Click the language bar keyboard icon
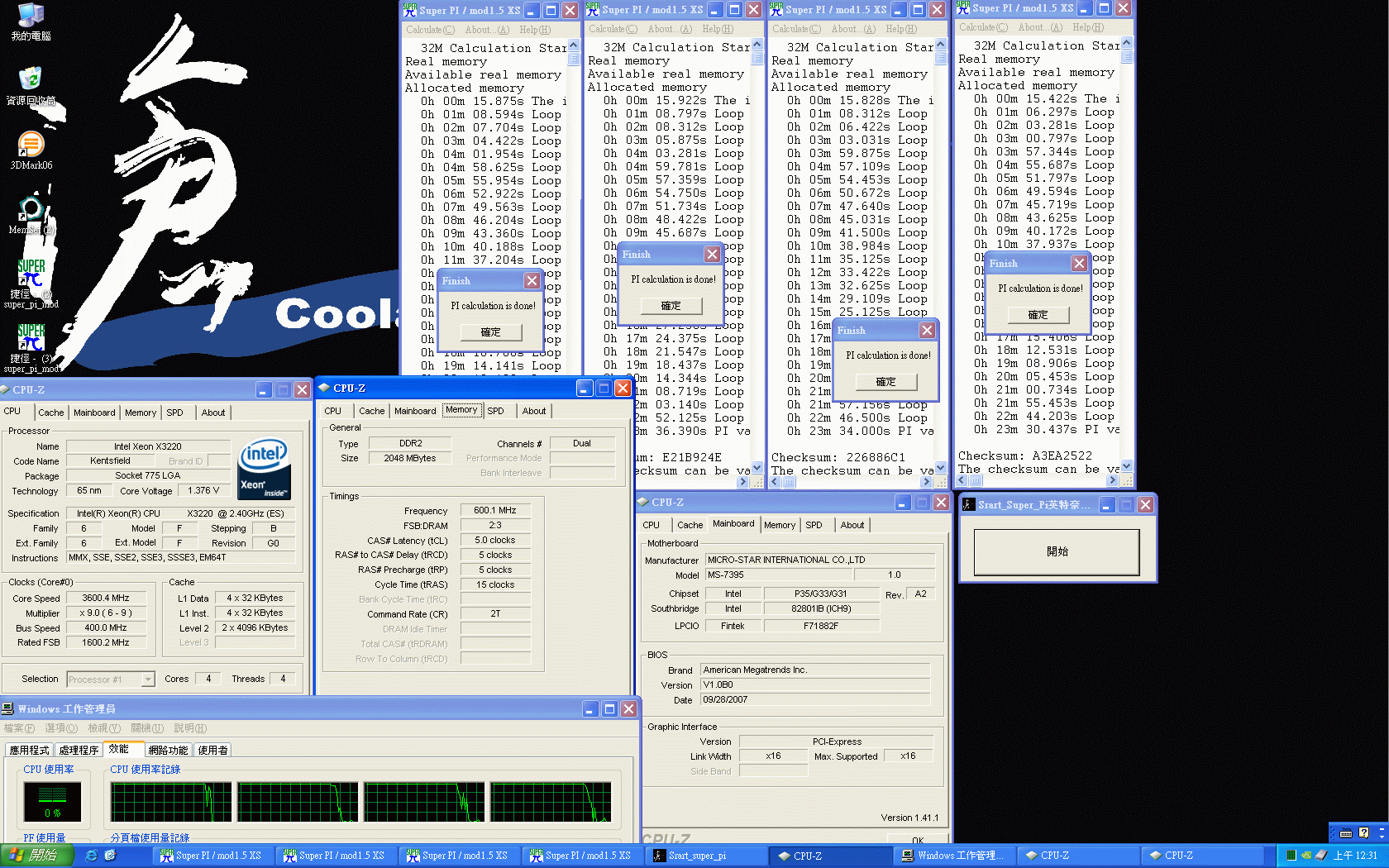The height and width of the screenshot is (868, 1389). pos(1346,833)
